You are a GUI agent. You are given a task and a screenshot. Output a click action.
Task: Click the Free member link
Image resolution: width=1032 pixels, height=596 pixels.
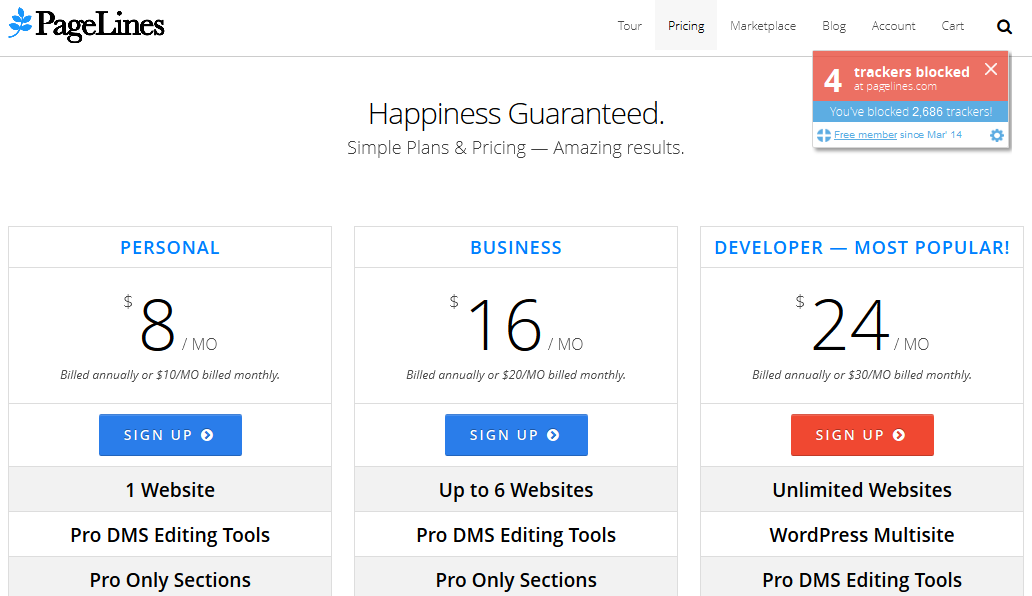(865, 135)
